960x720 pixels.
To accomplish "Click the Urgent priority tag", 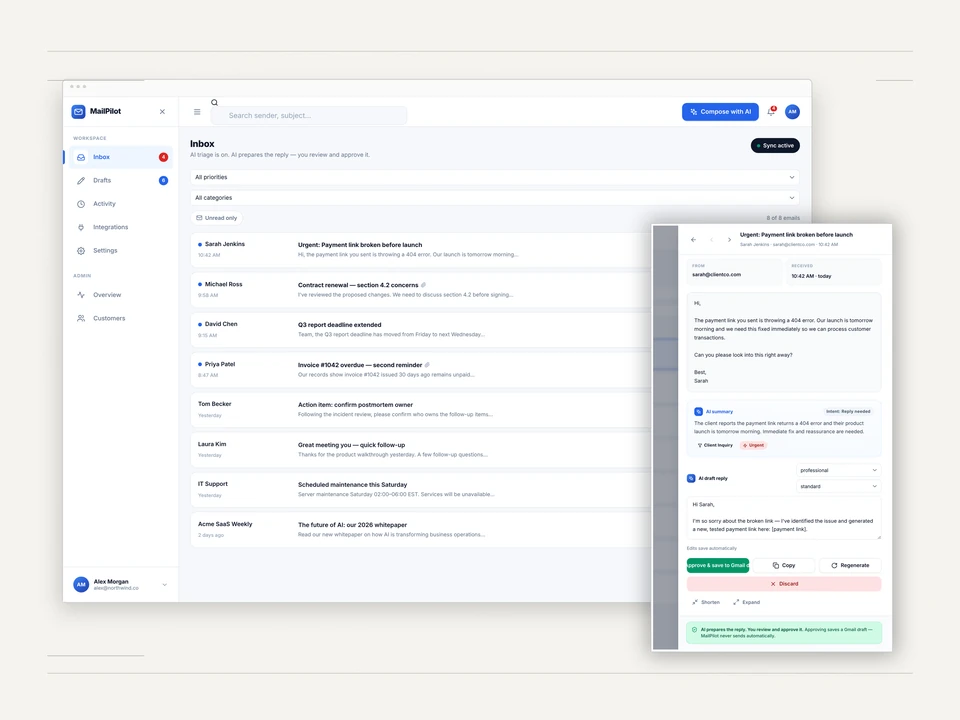I will pyautogui.click(x=753, y=445).
